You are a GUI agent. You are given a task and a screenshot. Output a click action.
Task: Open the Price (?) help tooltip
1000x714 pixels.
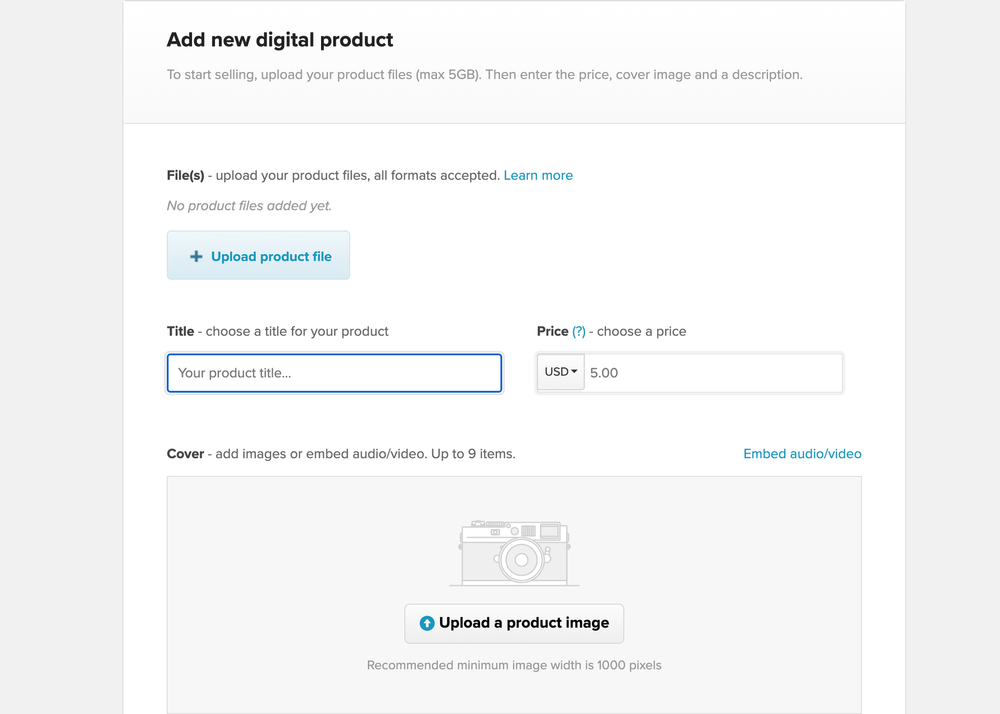(x=577, y=331)
